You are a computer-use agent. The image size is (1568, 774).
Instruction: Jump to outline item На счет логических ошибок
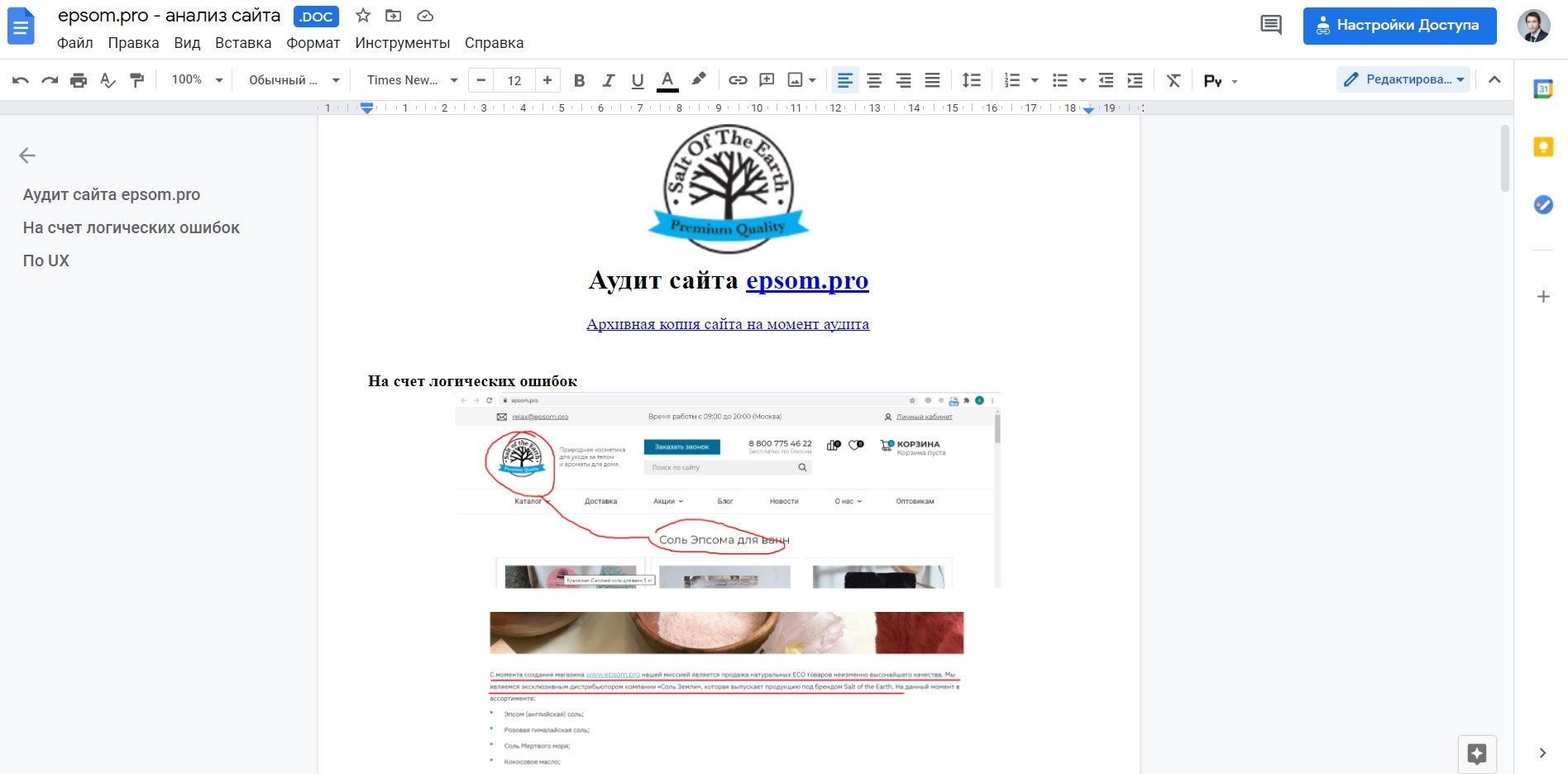131,228
